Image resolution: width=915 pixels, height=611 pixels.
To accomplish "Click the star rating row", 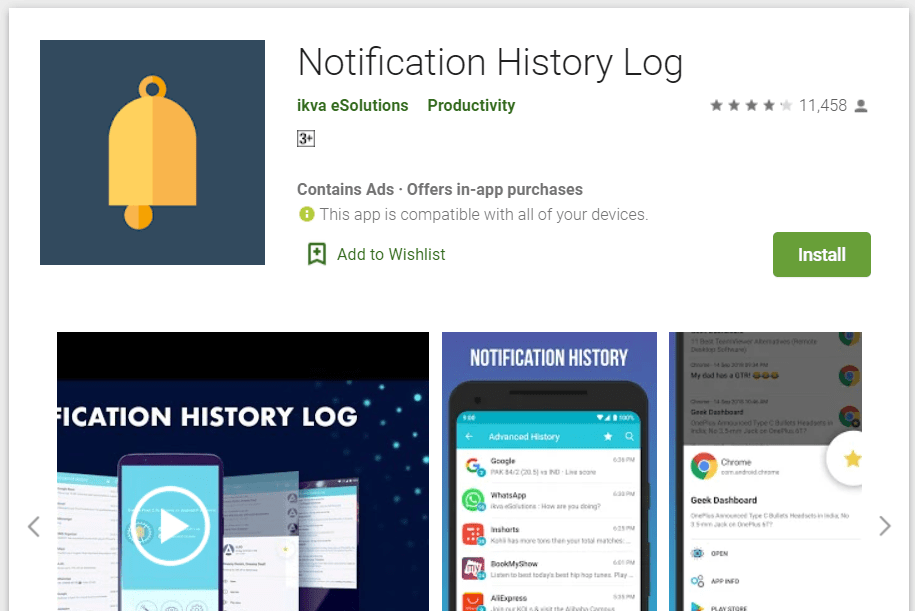I will coord(751,106).
